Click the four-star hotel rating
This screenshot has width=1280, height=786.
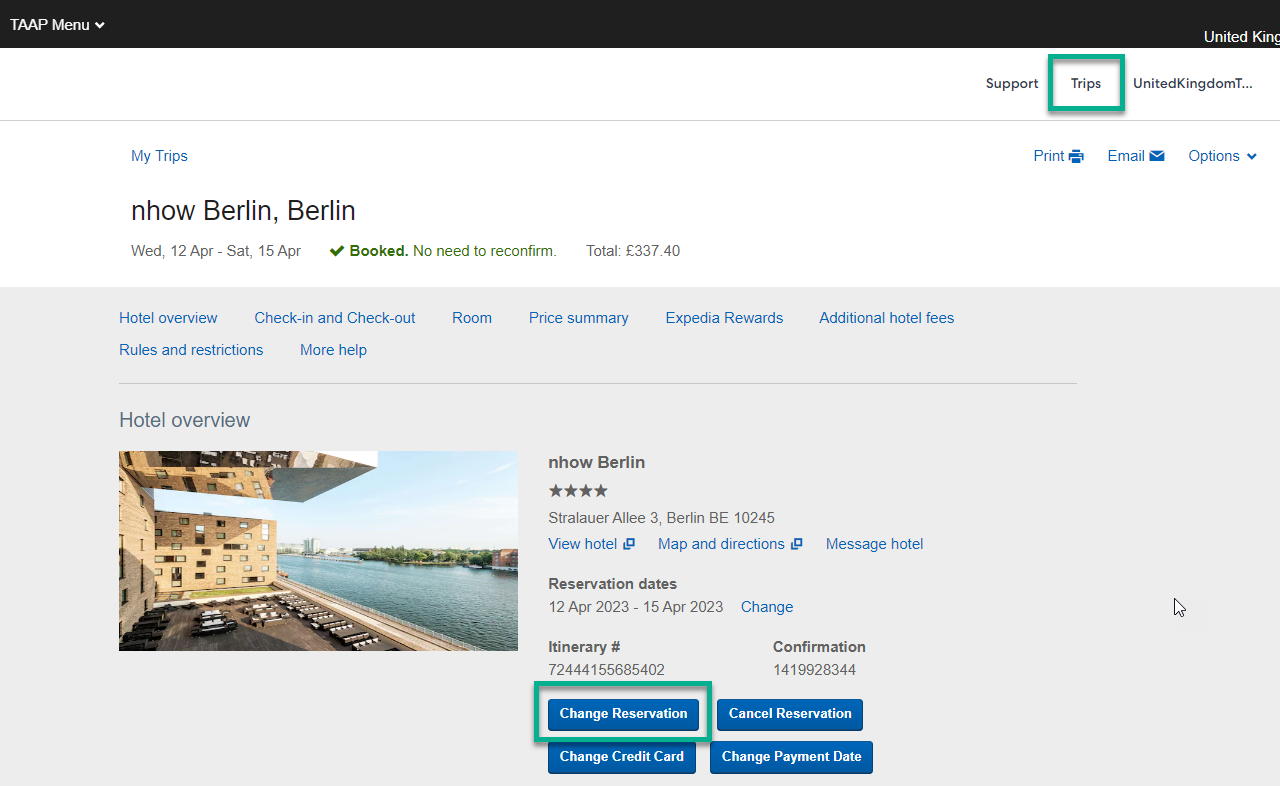coord(578,490)
